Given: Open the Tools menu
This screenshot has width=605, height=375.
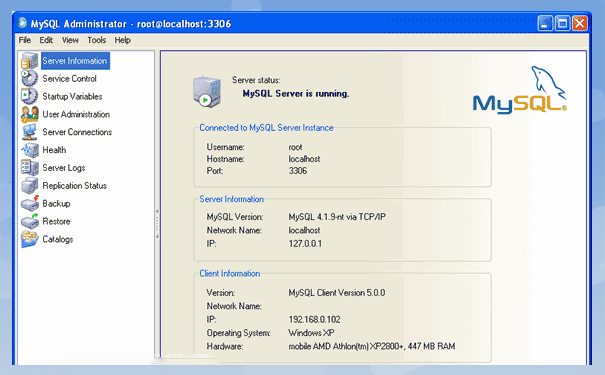Looking at the screenshot, I should tap(96, 40).
